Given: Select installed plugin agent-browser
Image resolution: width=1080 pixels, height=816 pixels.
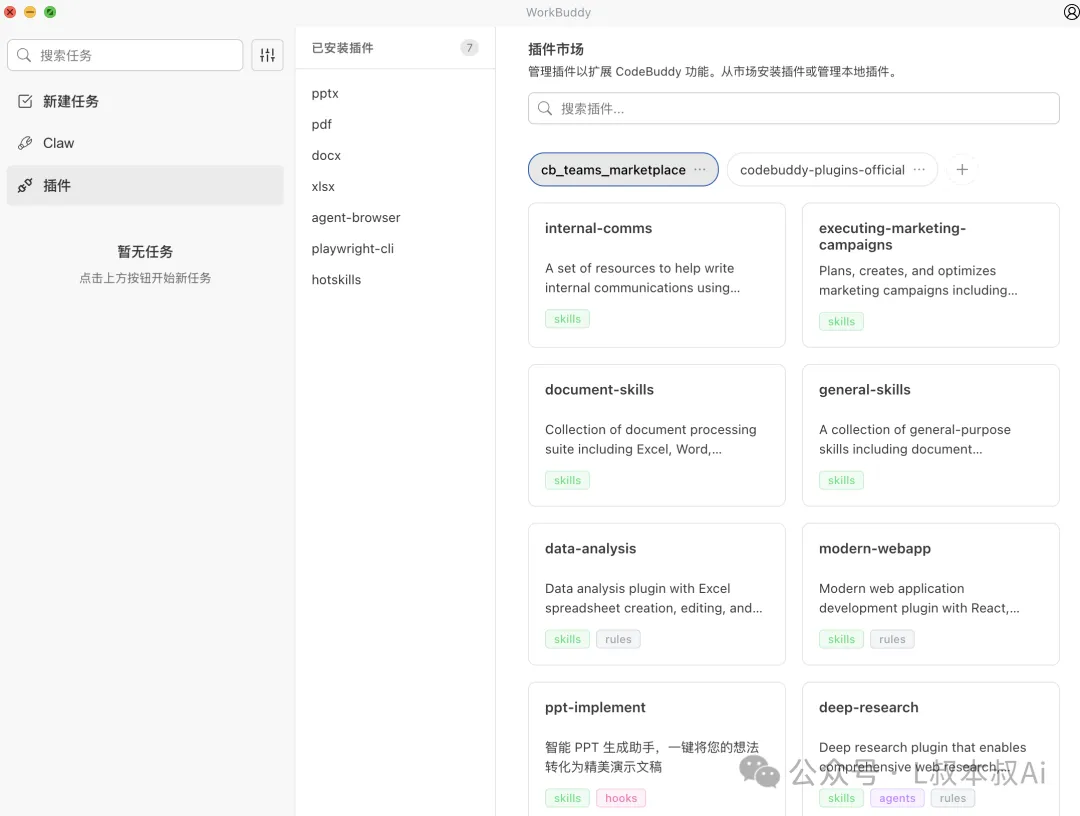Looking at the screenshot, I should (355, 218).
